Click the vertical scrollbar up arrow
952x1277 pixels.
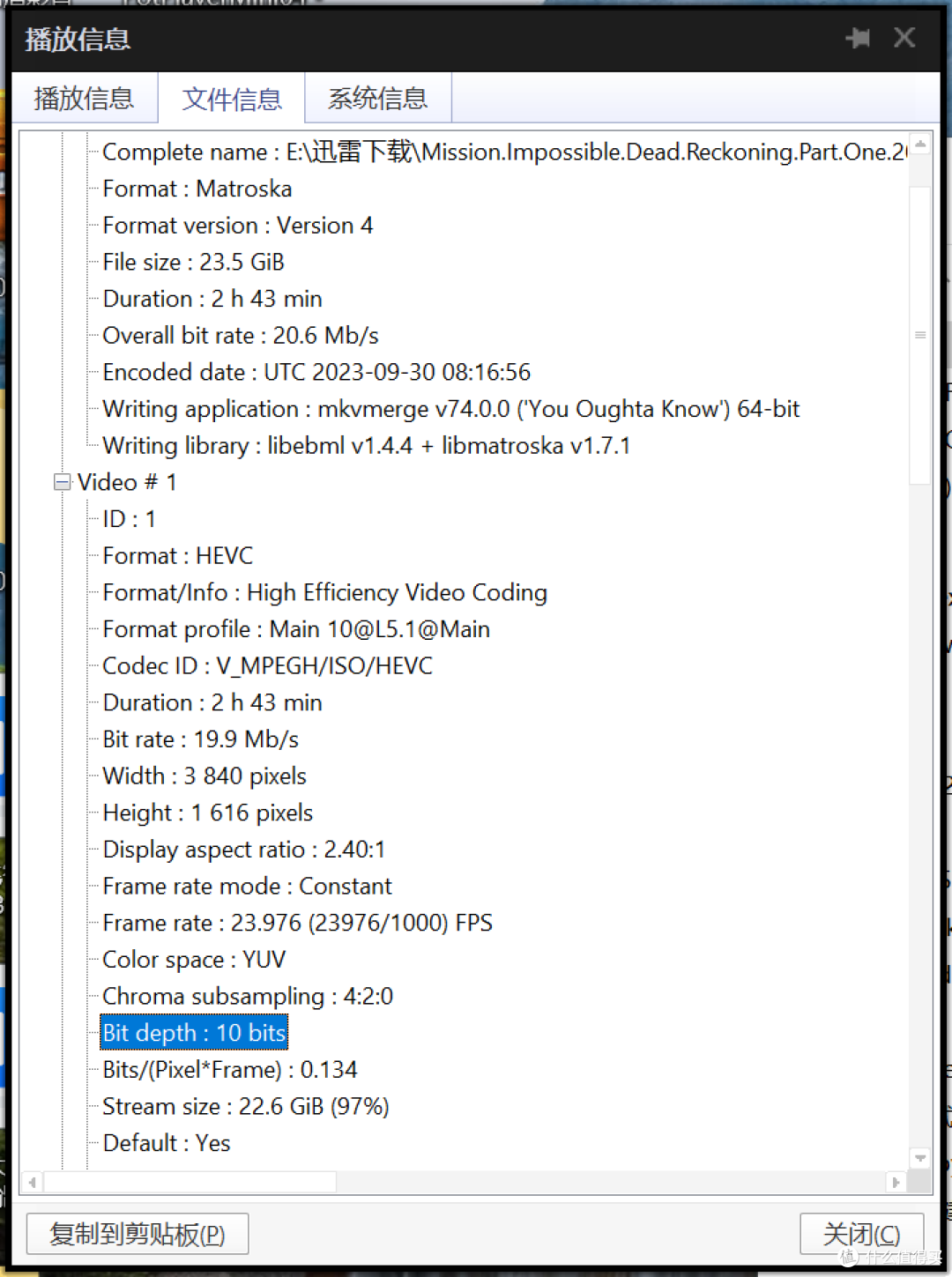pos(920,144)
